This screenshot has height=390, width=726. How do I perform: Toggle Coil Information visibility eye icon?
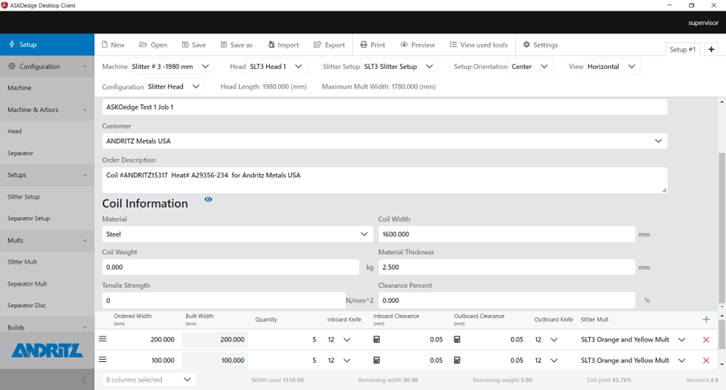tap(208, 199)
